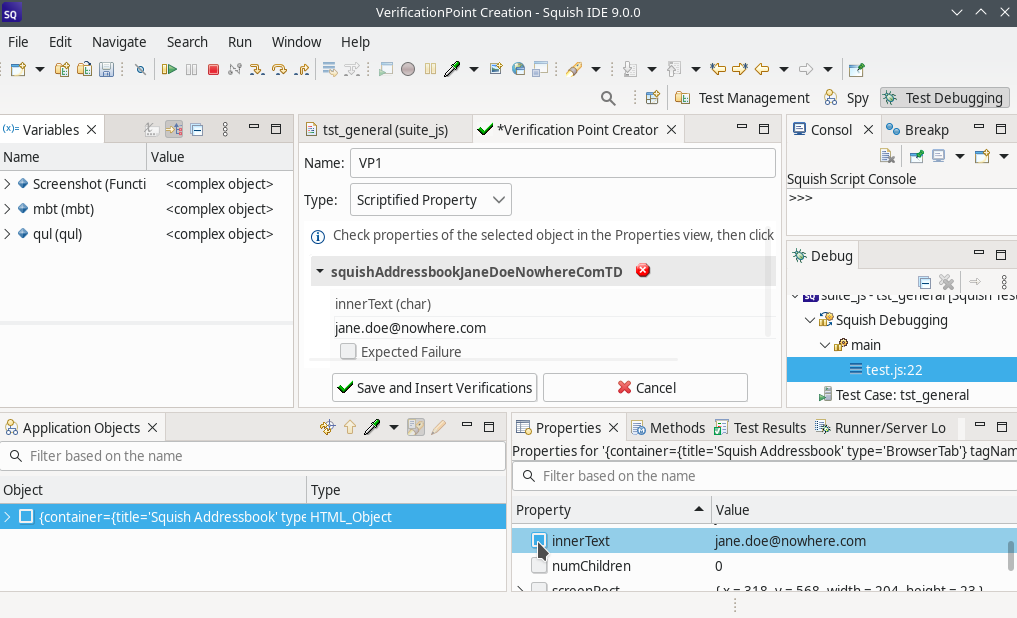Click Save and Insert Verifications button
Viewport: 1017px width, 618px height.
[x=435, y=388]
